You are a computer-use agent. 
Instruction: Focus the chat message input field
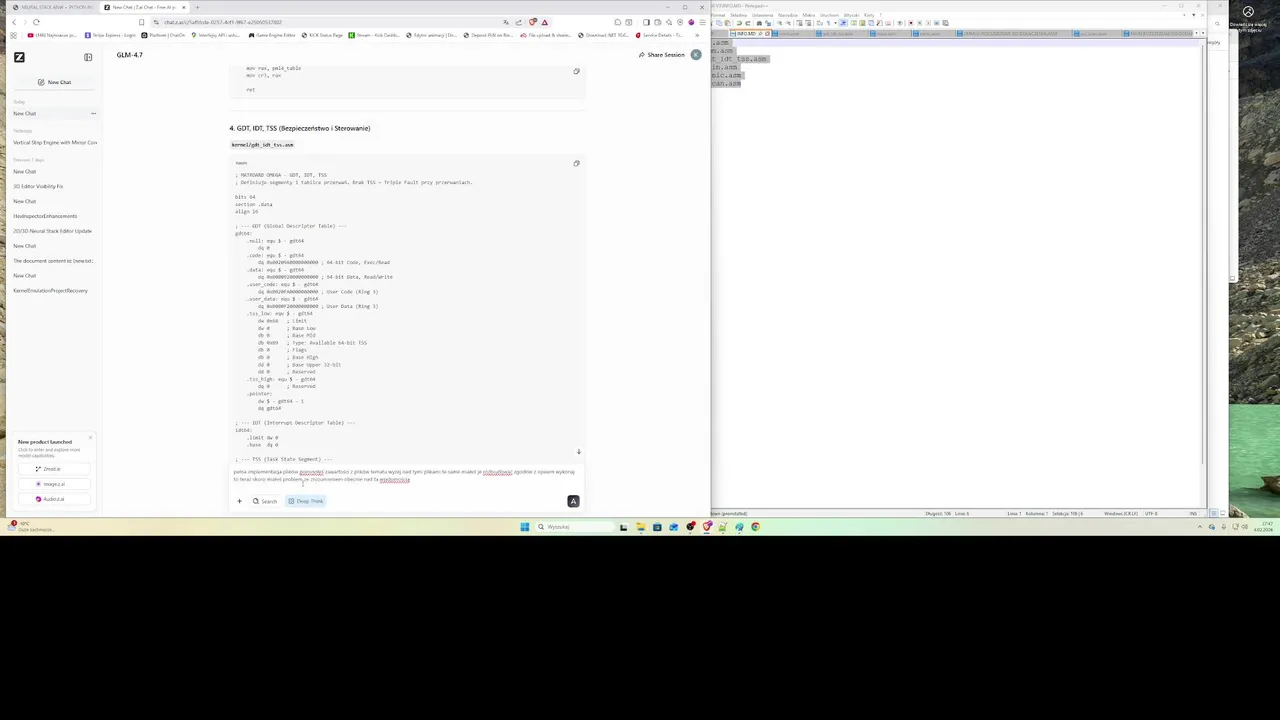pyautogui.click(x=404, y=476)
